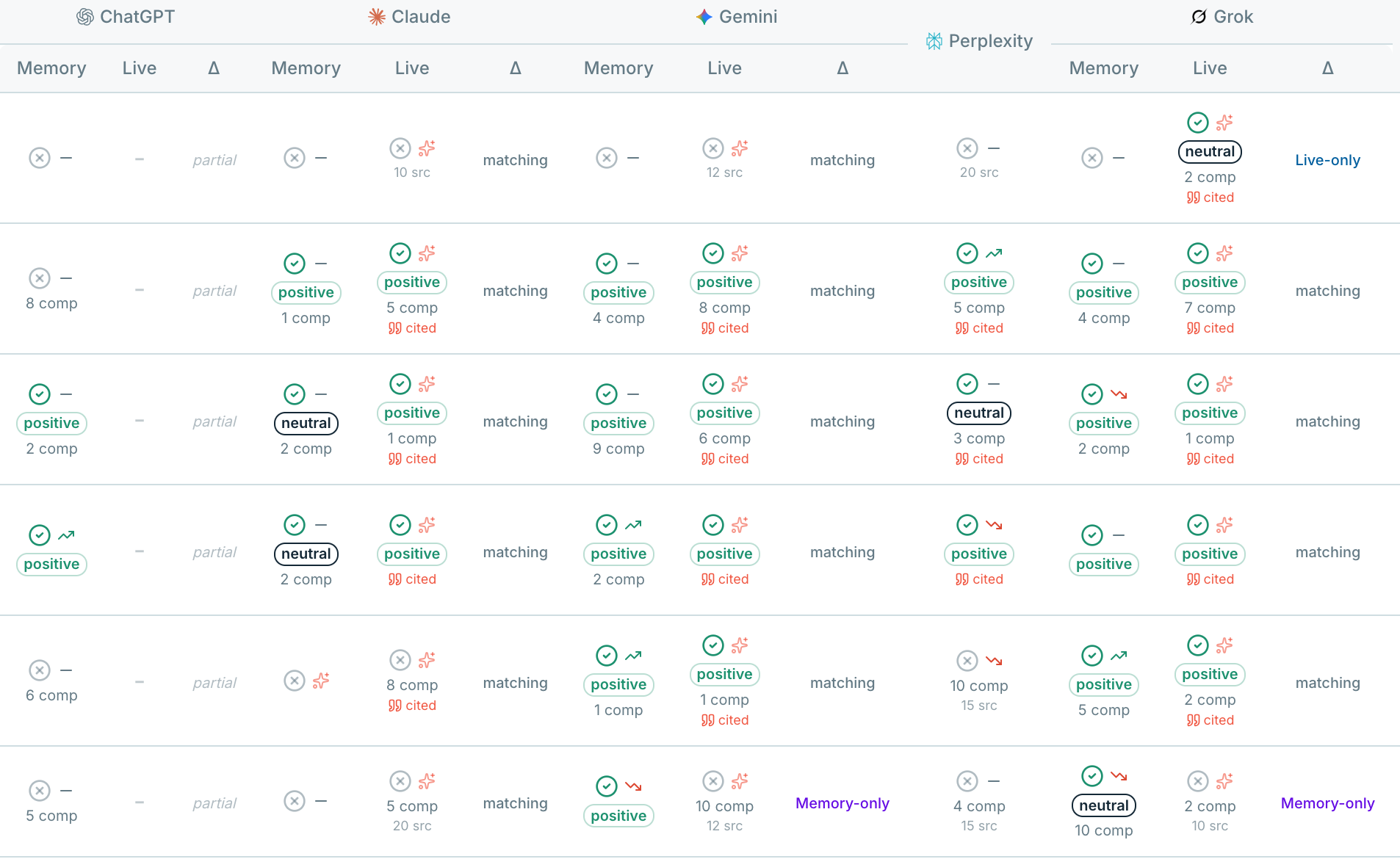1400x859 pixels.
Task: Click sparkle icon beside Claude Live 10 src
Action: [x=427, y=148]
